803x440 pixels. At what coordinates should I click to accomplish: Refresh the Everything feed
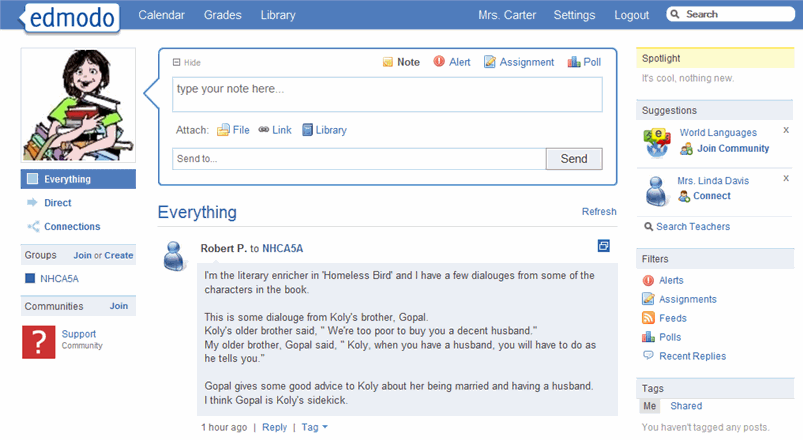click(599, 212)
